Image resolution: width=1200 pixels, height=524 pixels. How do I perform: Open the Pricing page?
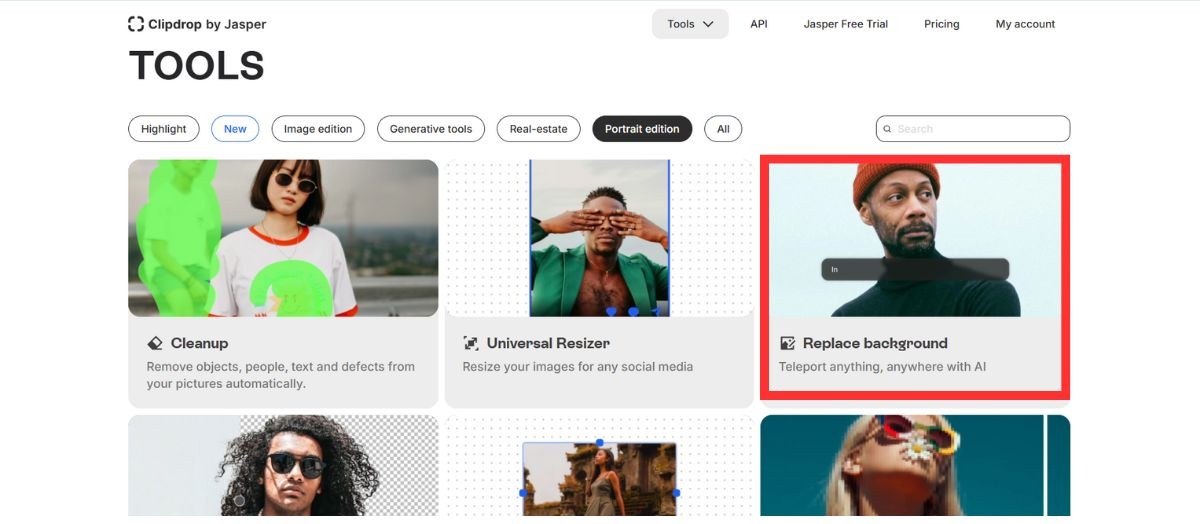pyautogui.click(x=941, y=24)
